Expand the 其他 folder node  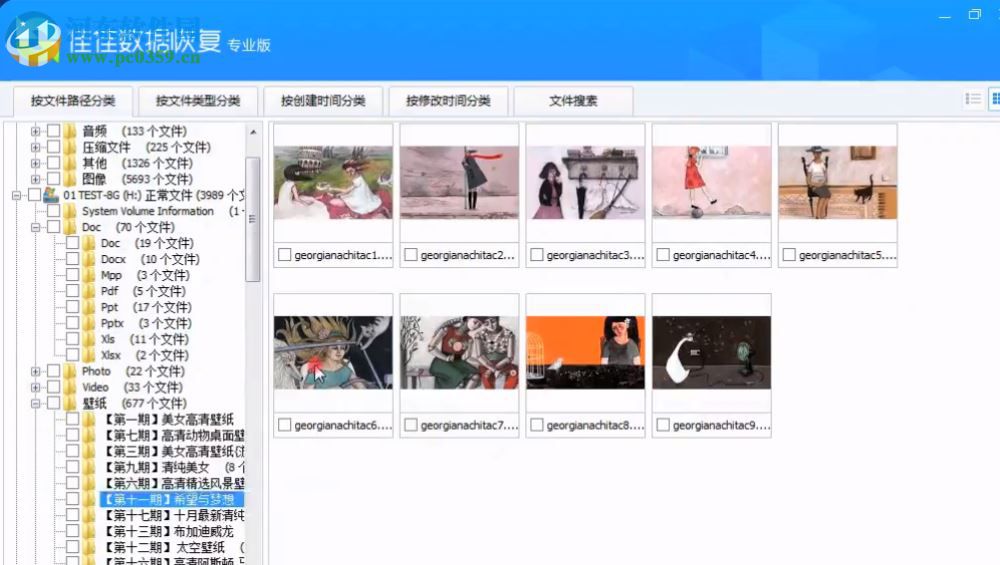pyautogui.click(x=36, y=163)
